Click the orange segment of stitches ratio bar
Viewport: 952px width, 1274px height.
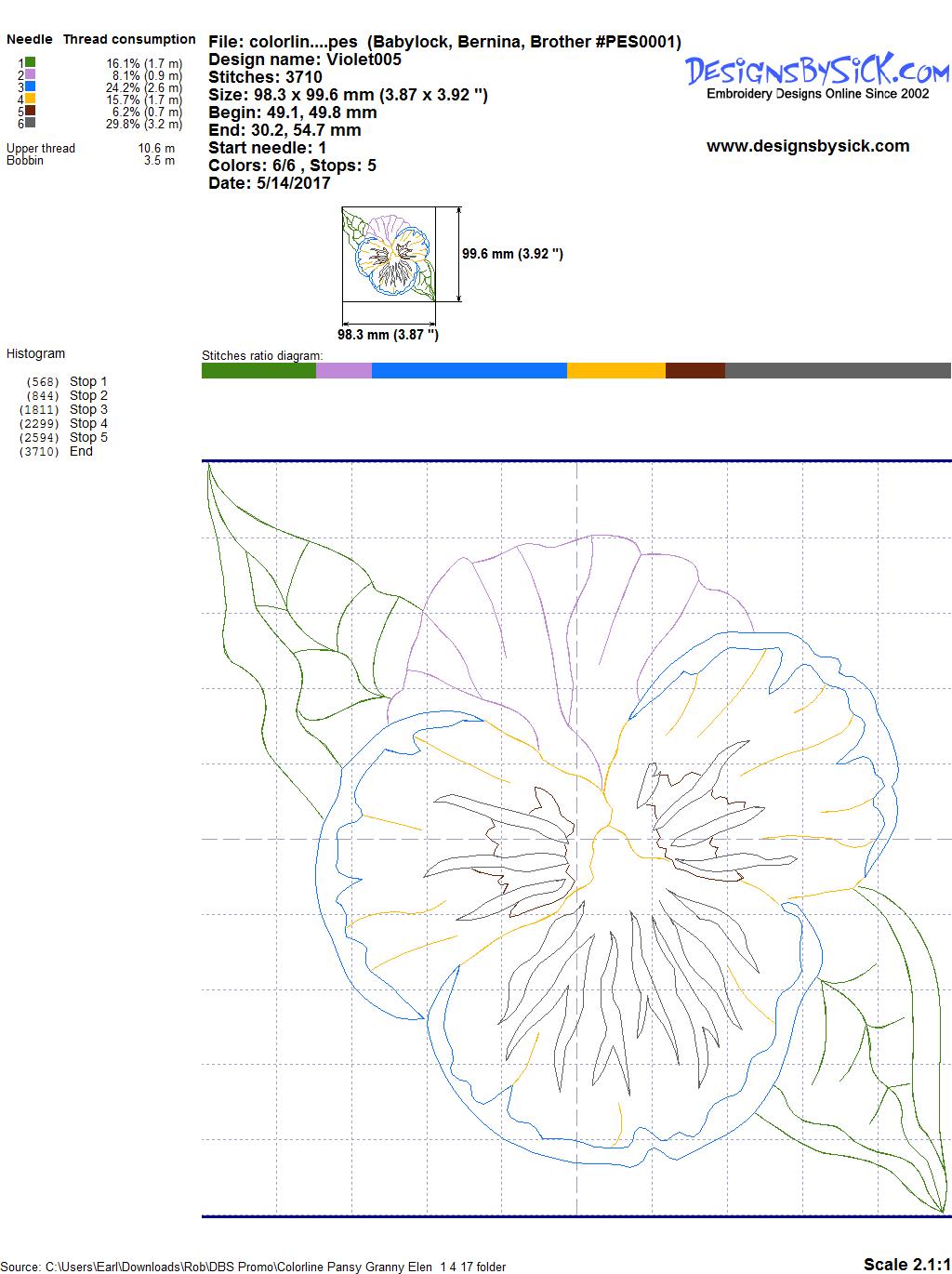[615, 371]
